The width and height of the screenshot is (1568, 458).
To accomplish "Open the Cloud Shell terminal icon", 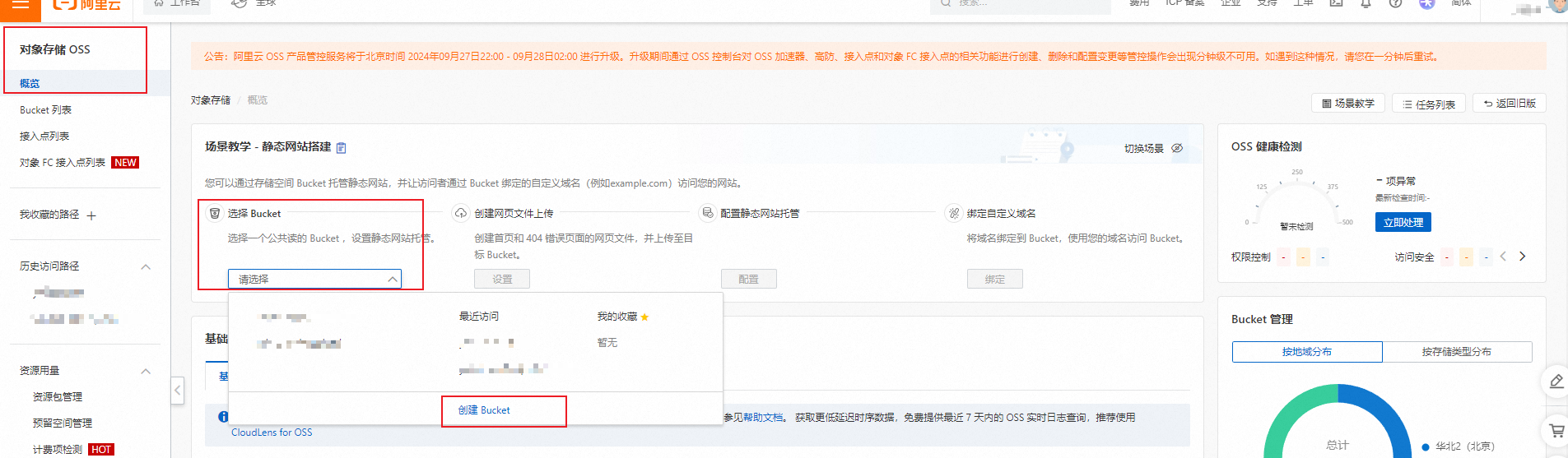I will (x=1336, y=3).
